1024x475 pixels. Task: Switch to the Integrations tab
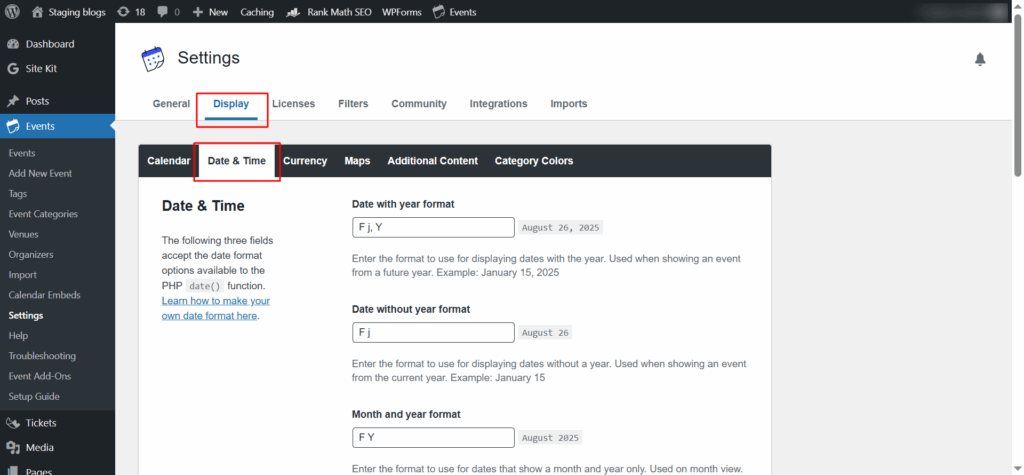498,104
